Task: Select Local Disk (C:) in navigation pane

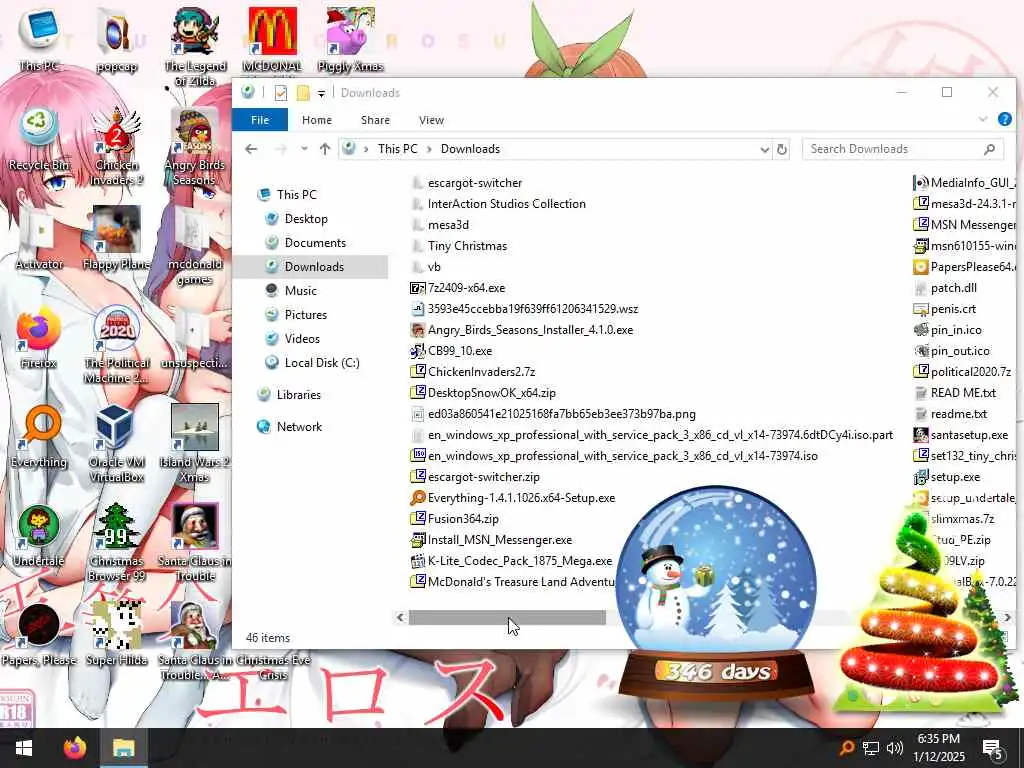Action: click(x=322, y=362)
